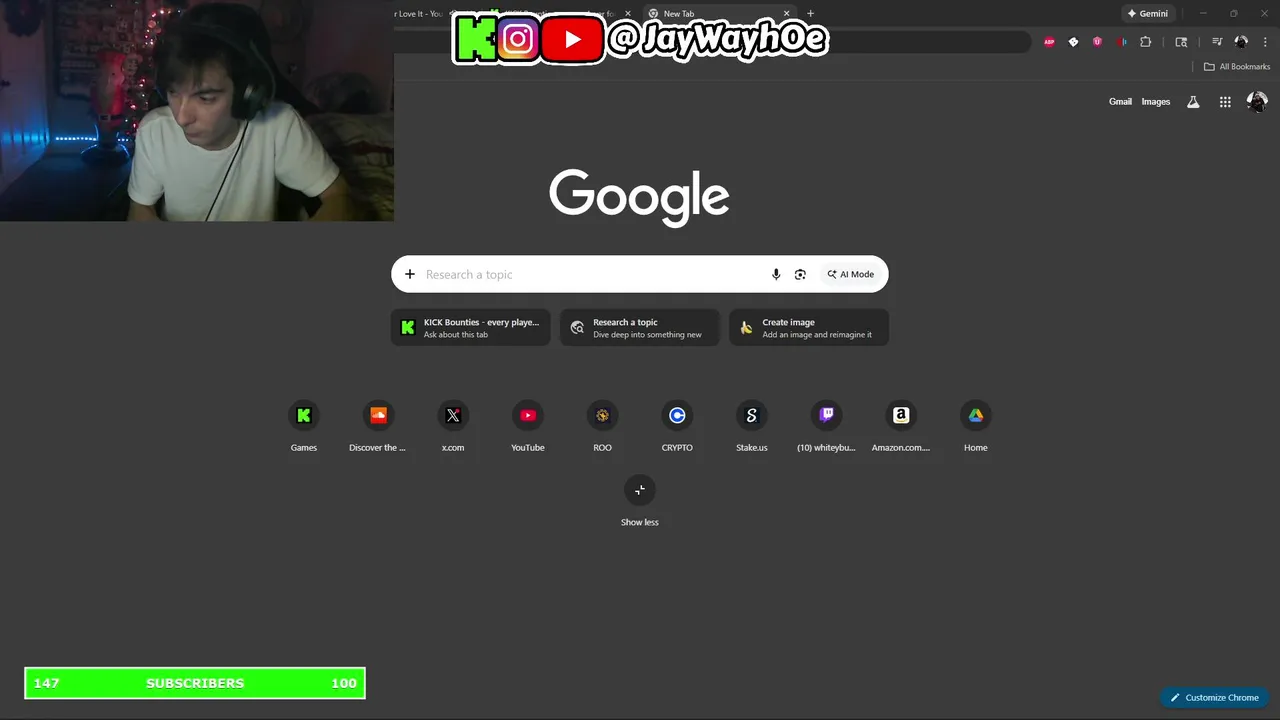Select the Create image suggestion chip
Viewport: 1280px width, 720px height.
[809, 327]
